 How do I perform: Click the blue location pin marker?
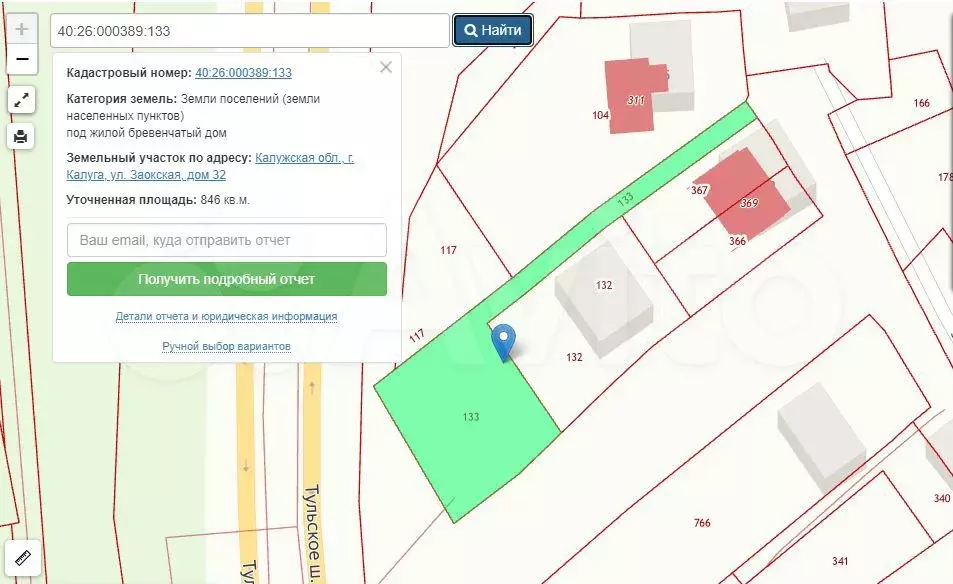point(505,343)
